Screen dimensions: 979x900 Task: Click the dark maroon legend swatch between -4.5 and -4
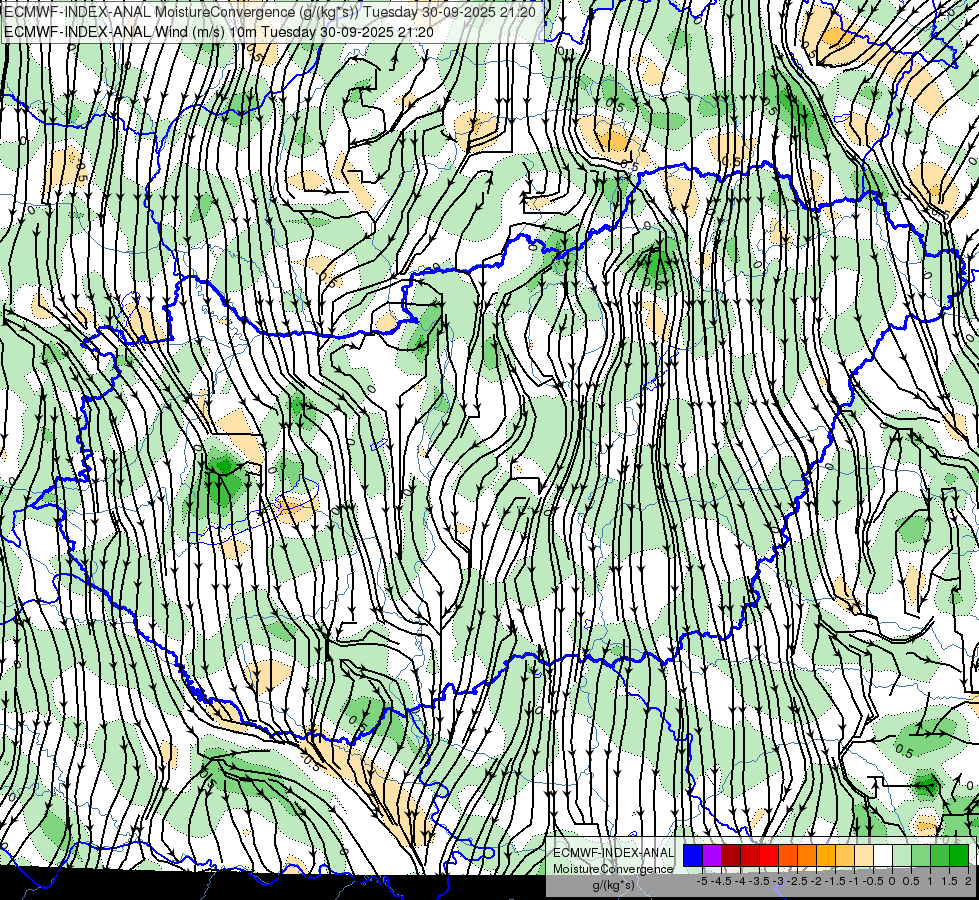731,856
